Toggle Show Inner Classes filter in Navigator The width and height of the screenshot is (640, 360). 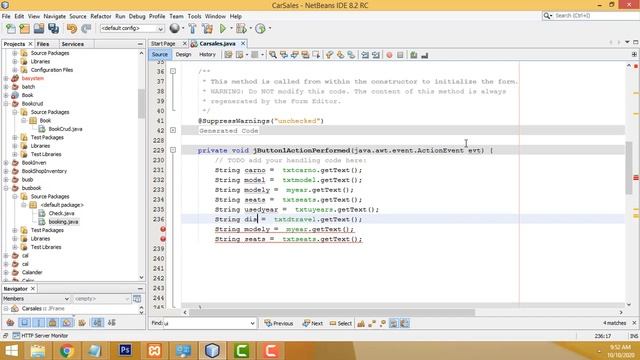coord(67,323)
